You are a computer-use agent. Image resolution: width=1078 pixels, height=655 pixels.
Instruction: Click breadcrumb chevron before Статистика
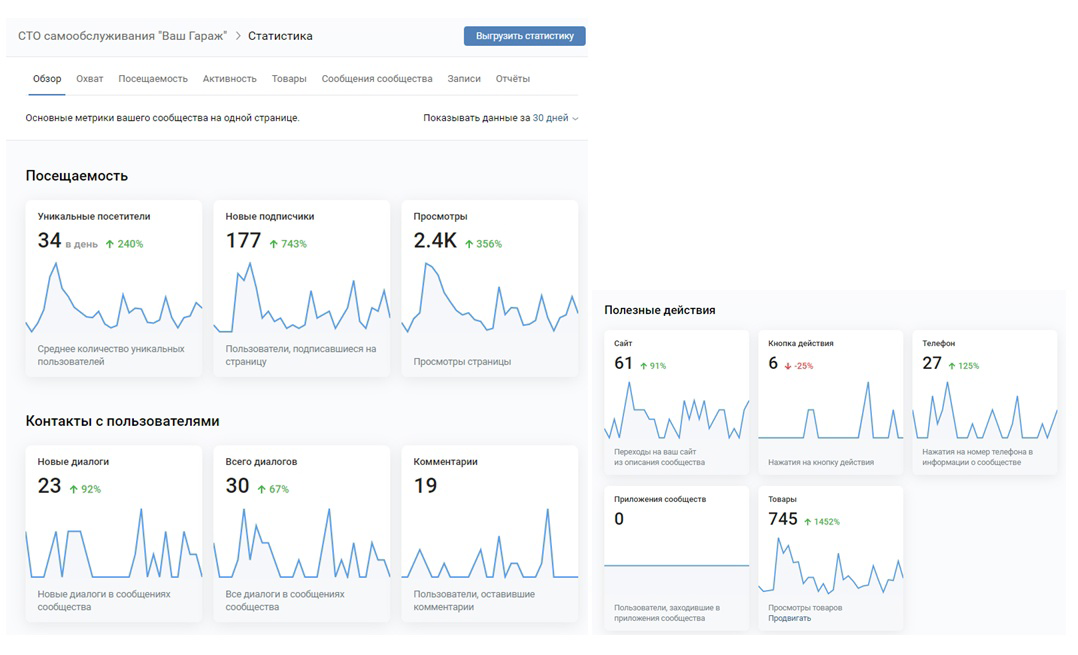click(238, 36)
